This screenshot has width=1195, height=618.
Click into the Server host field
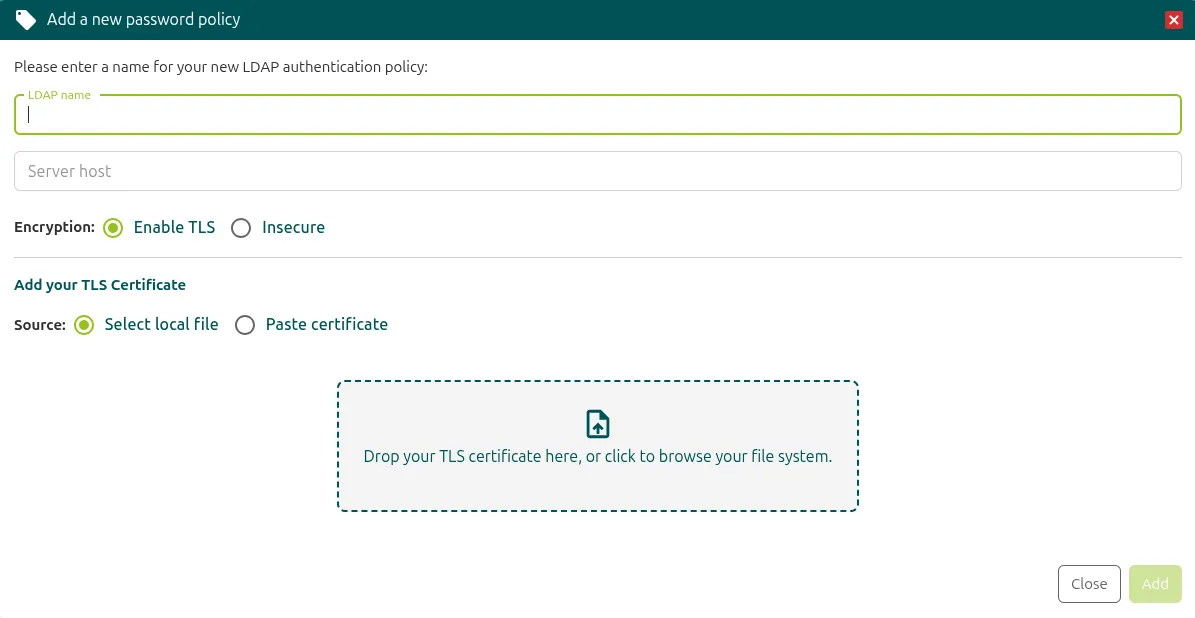click(x=598, y=171)
